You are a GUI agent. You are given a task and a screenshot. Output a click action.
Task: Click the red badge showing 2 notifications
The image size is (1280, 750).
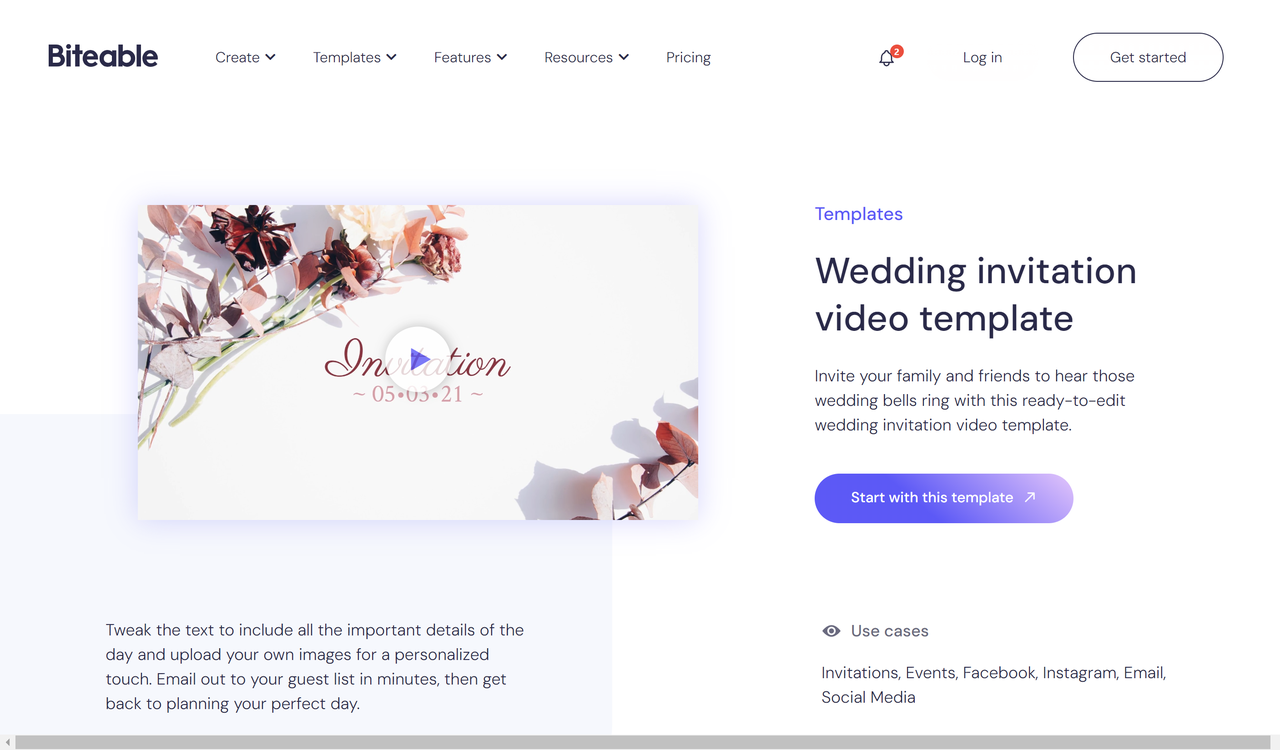[x=897, y=50]
